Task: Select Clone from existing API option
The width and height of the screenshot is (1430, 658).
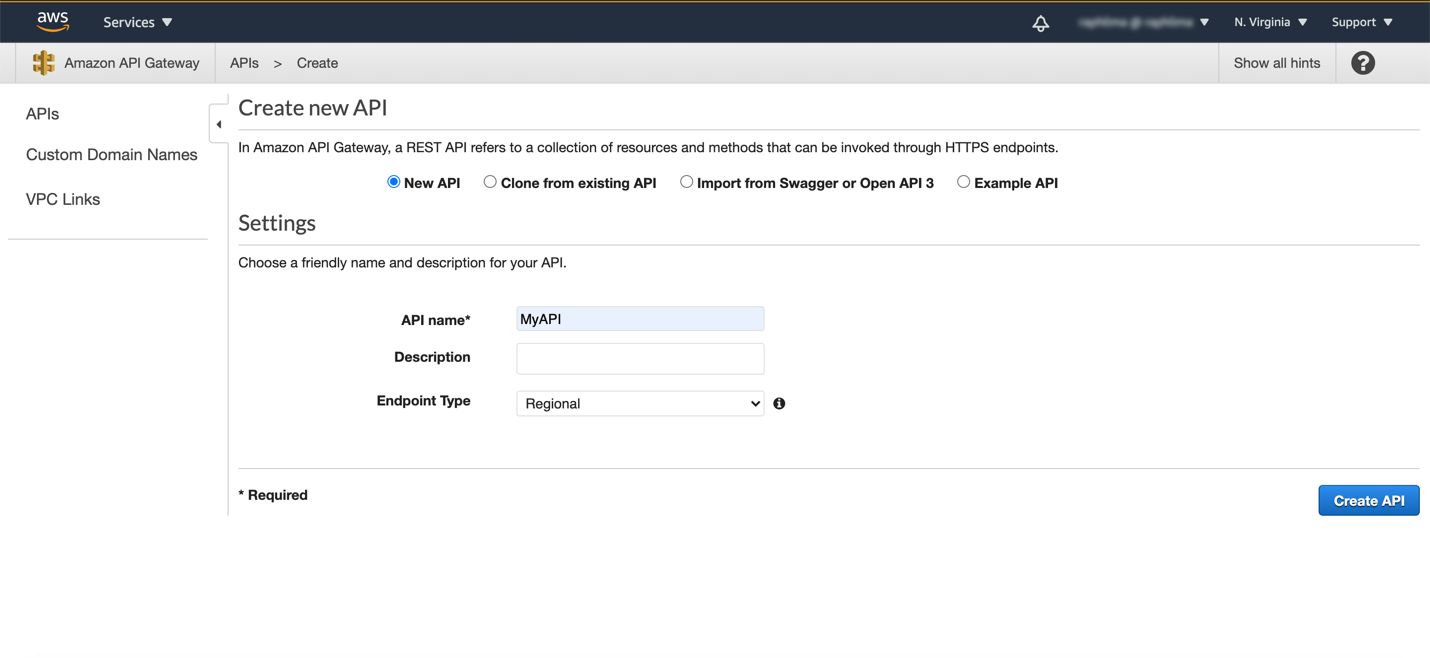Action: pyautogui.click(x=490, y=182)
